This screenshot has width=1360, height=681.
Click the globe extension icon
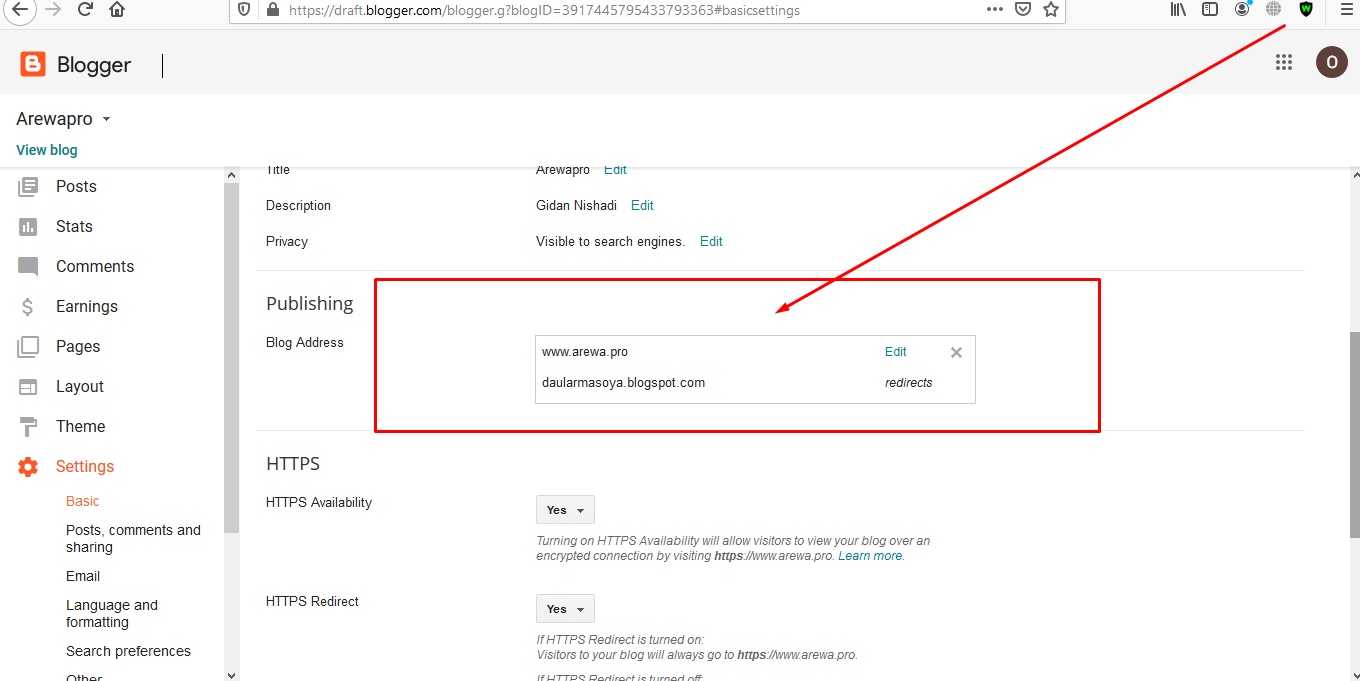[x=1273, y=9]
